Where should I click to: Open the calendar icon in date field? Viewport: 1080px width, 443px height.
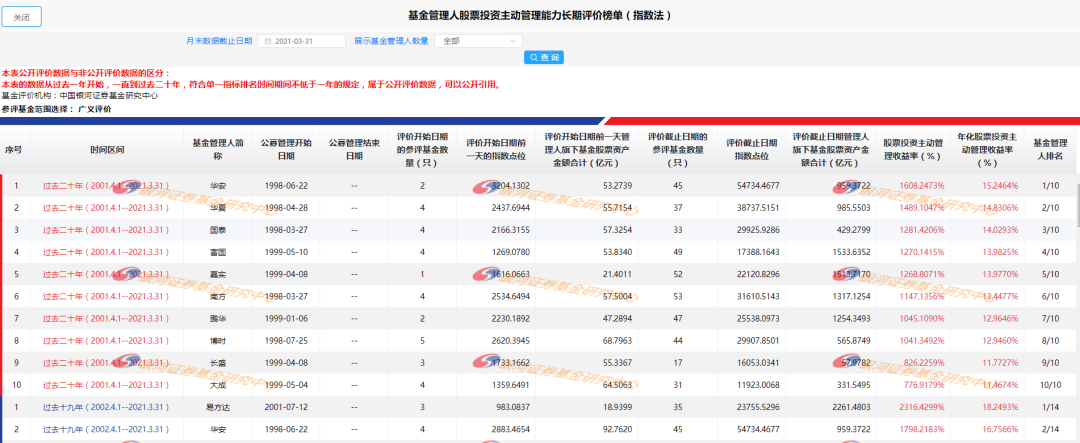(268, 41)
